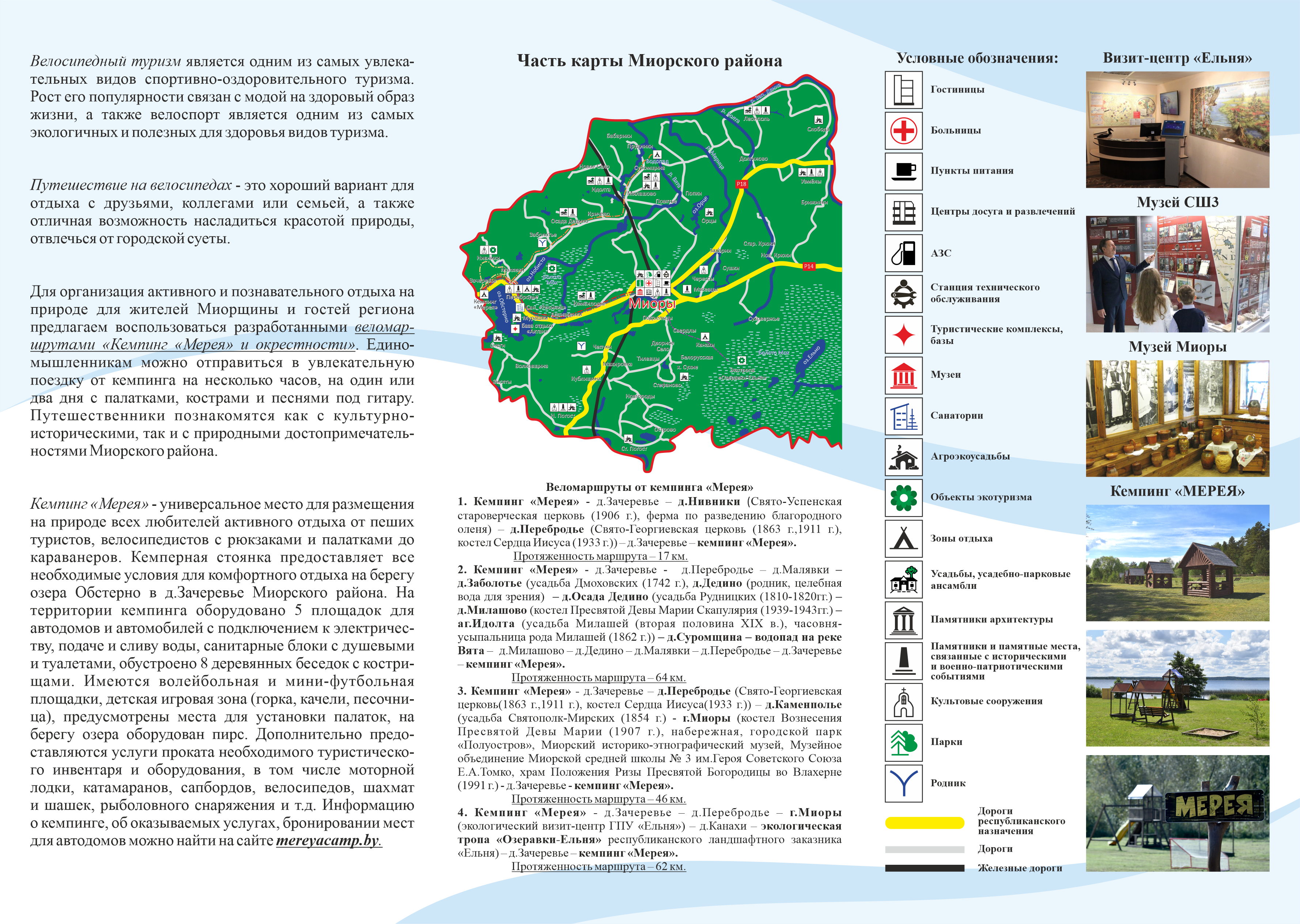Click the "Часть карты Миорского района" heading

point(649,61)
